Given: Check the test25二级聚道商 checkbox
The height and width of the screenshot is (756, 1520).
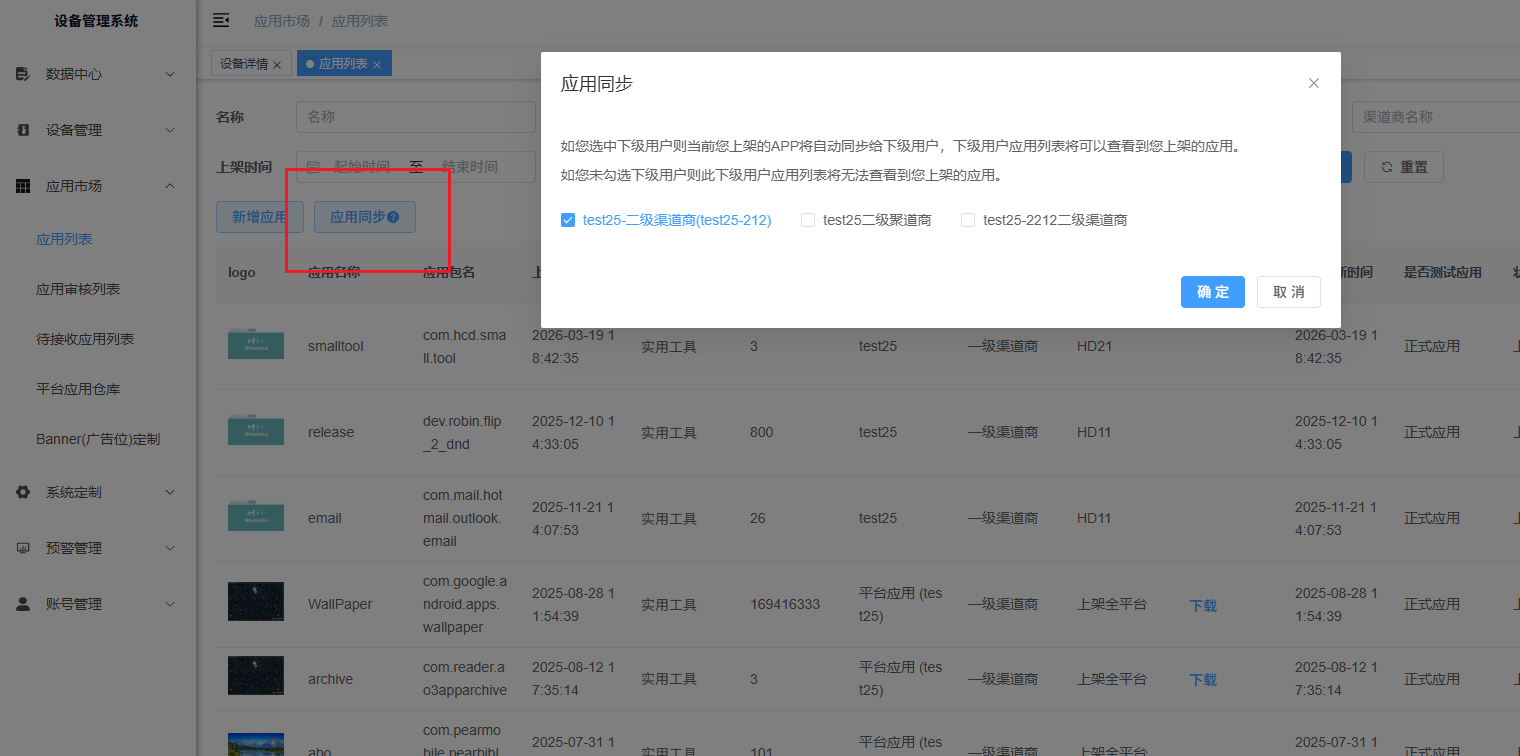Looking at the screenshot, I should point(808,220).
